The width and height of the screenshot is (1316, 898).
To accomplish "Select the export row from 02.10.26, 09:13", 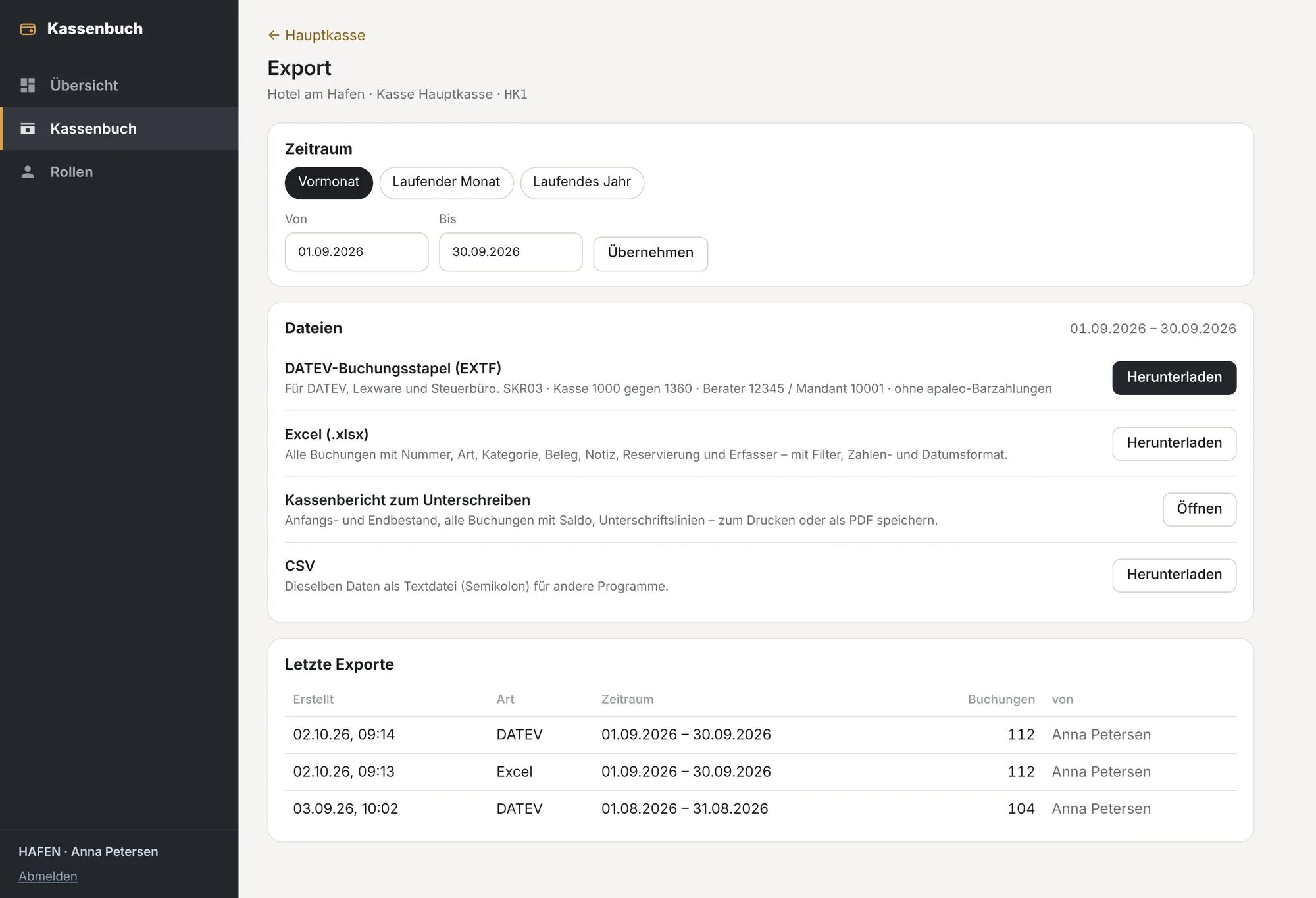I will (761, 772).
